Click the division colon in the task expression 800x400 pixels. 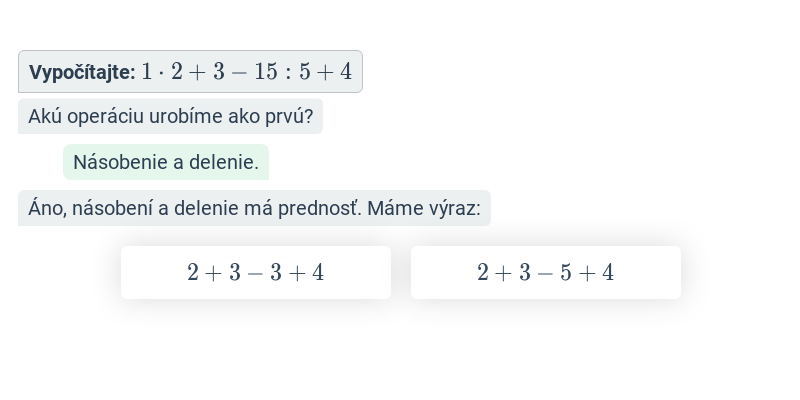(x=288, y=73)
